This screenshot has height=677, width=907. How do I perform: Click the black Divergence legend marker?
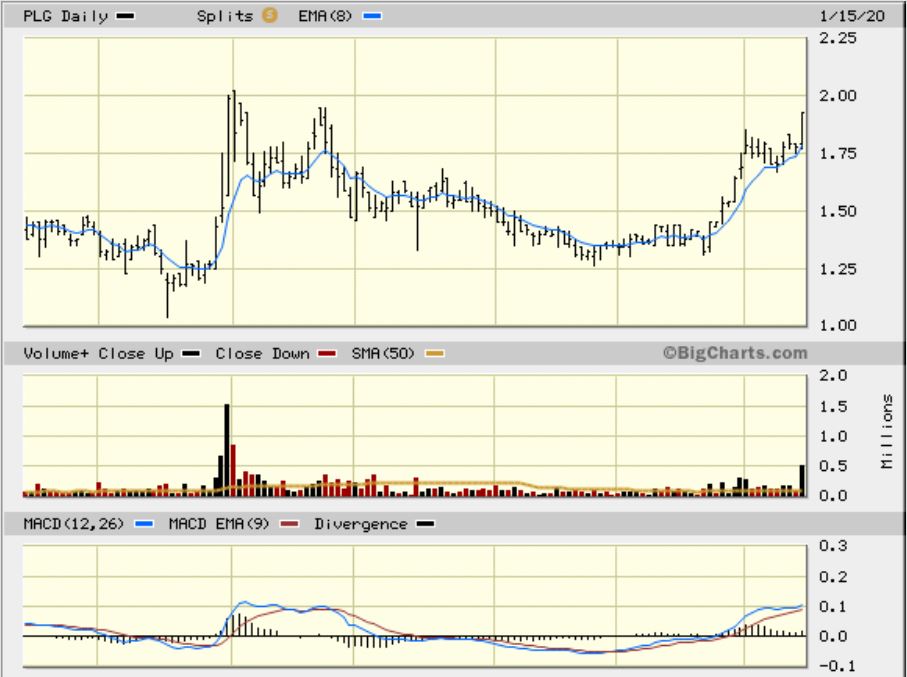(426, 524)
